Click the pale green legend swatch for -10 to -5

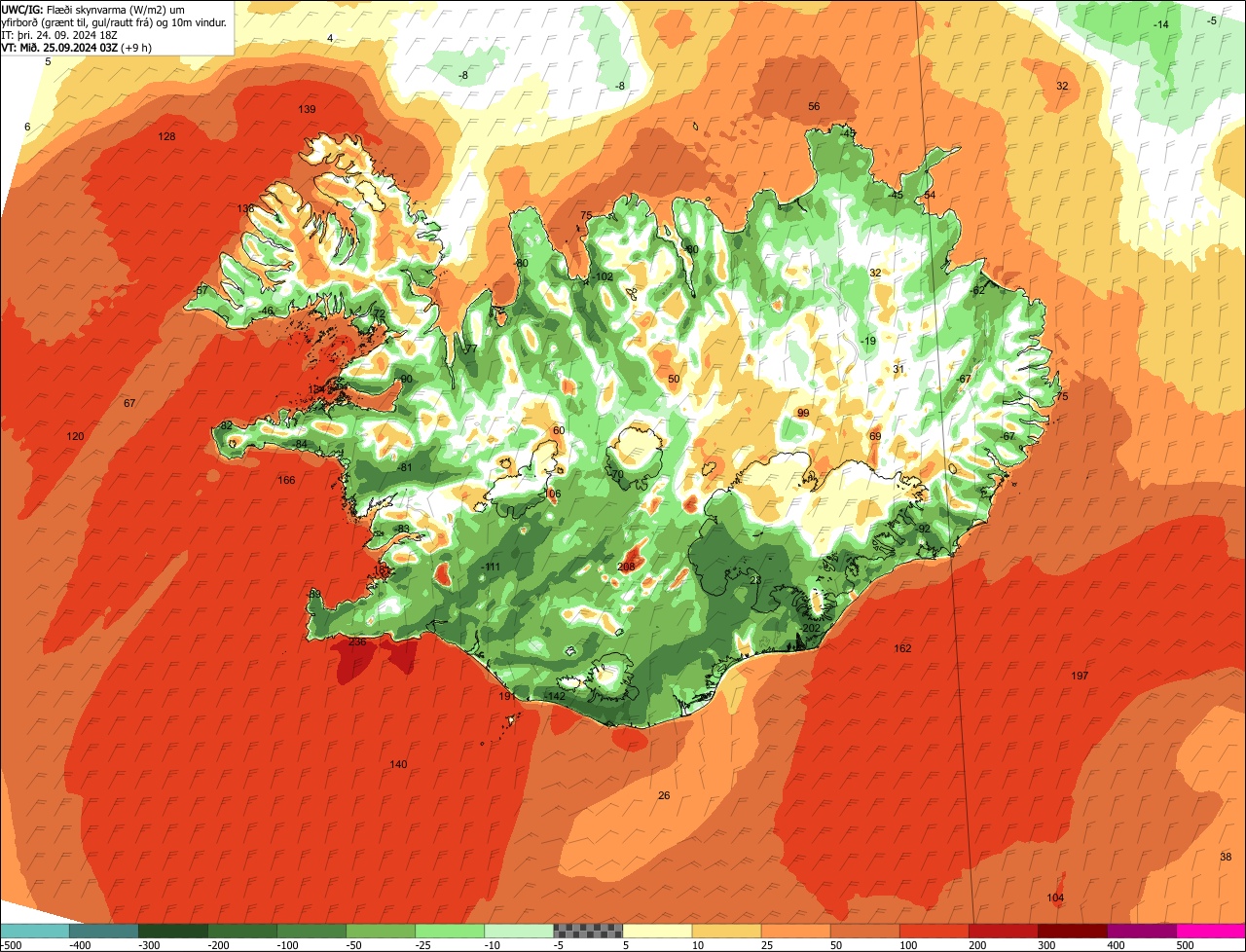[519, 931]
